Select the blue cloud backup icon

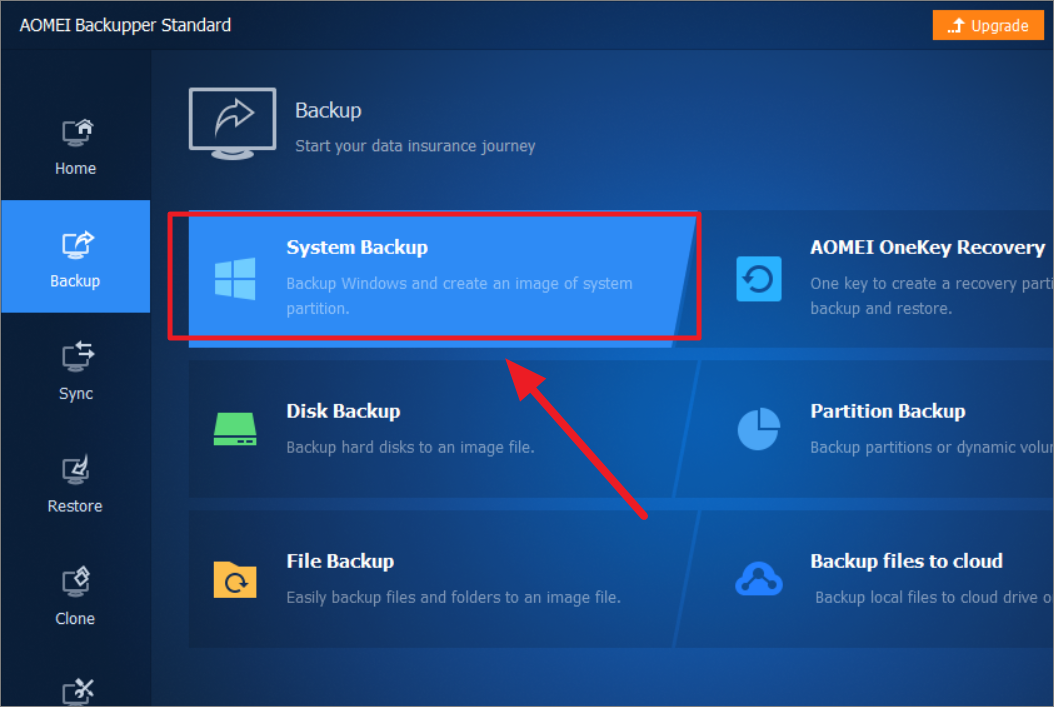(x=758, y=579)
